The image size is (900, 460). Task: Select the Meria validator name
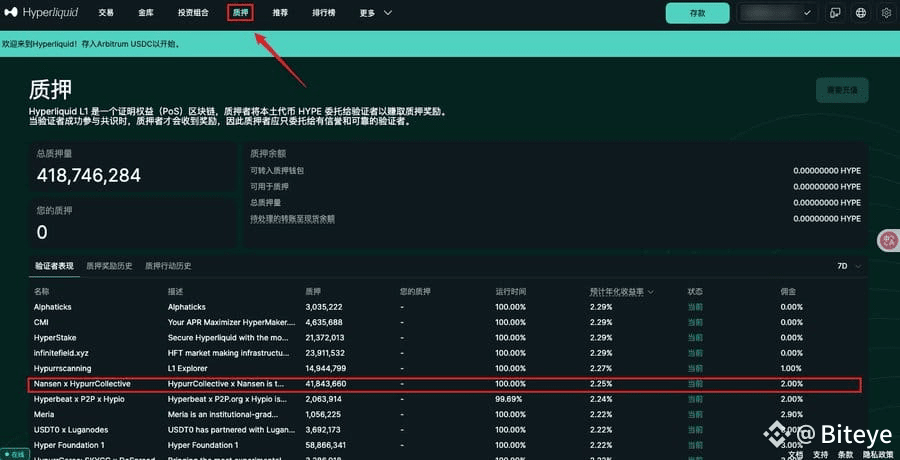coord(44,414)
